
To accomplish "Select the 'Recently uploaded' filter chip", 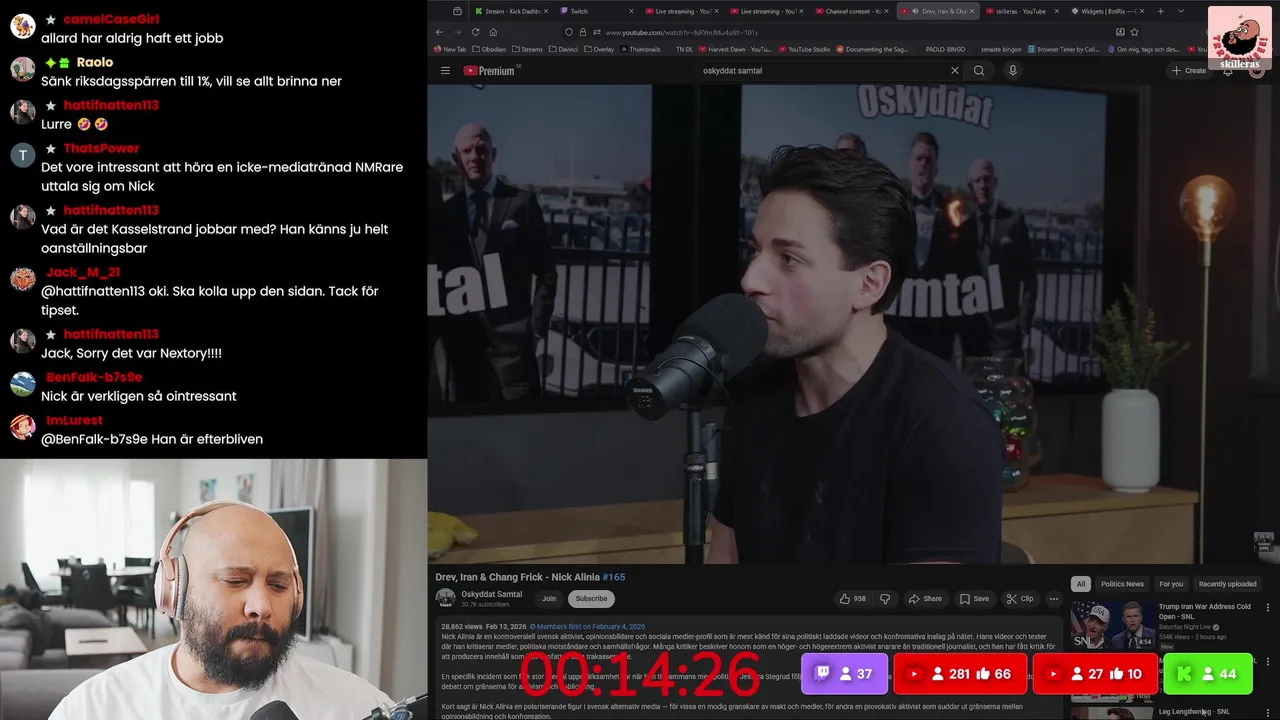I will (x=1228, y=584).
